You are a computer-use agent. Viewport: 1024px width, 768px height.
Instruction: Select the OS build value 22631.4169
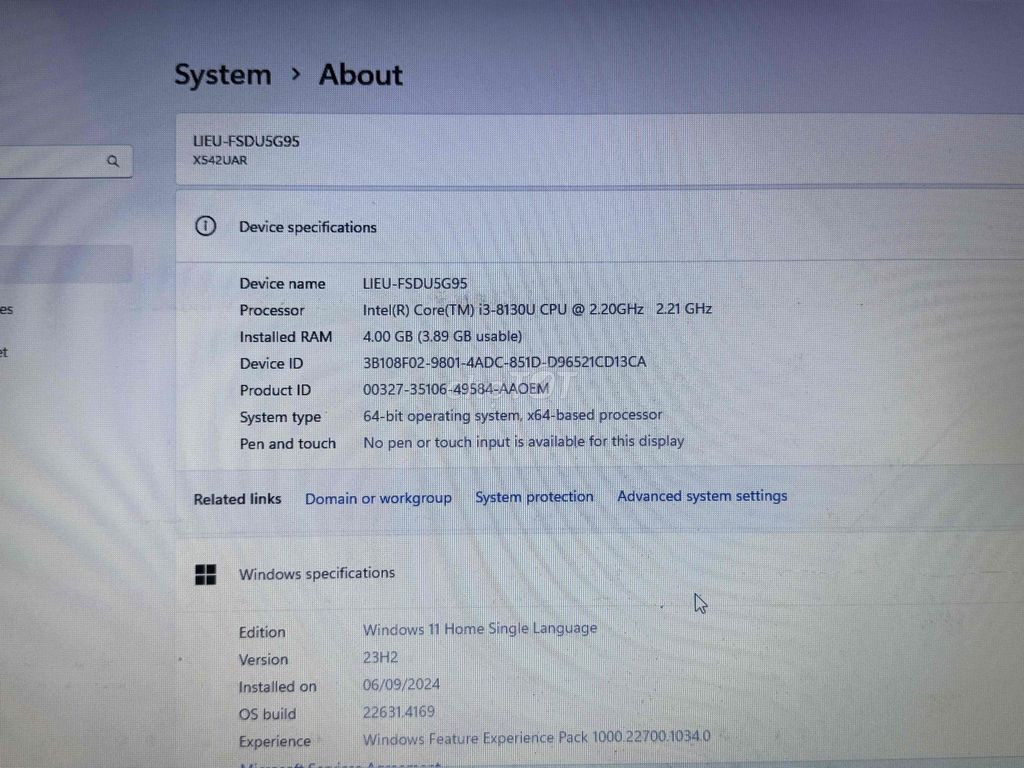399,712
